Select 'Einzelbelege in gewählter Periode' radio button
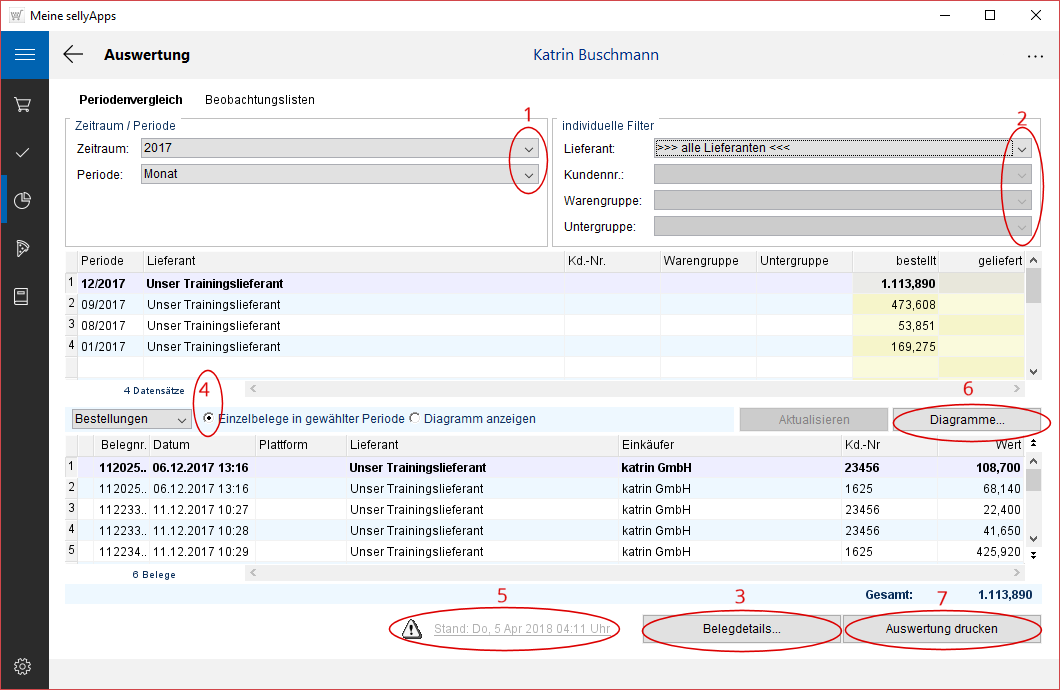 pos(208,419)
